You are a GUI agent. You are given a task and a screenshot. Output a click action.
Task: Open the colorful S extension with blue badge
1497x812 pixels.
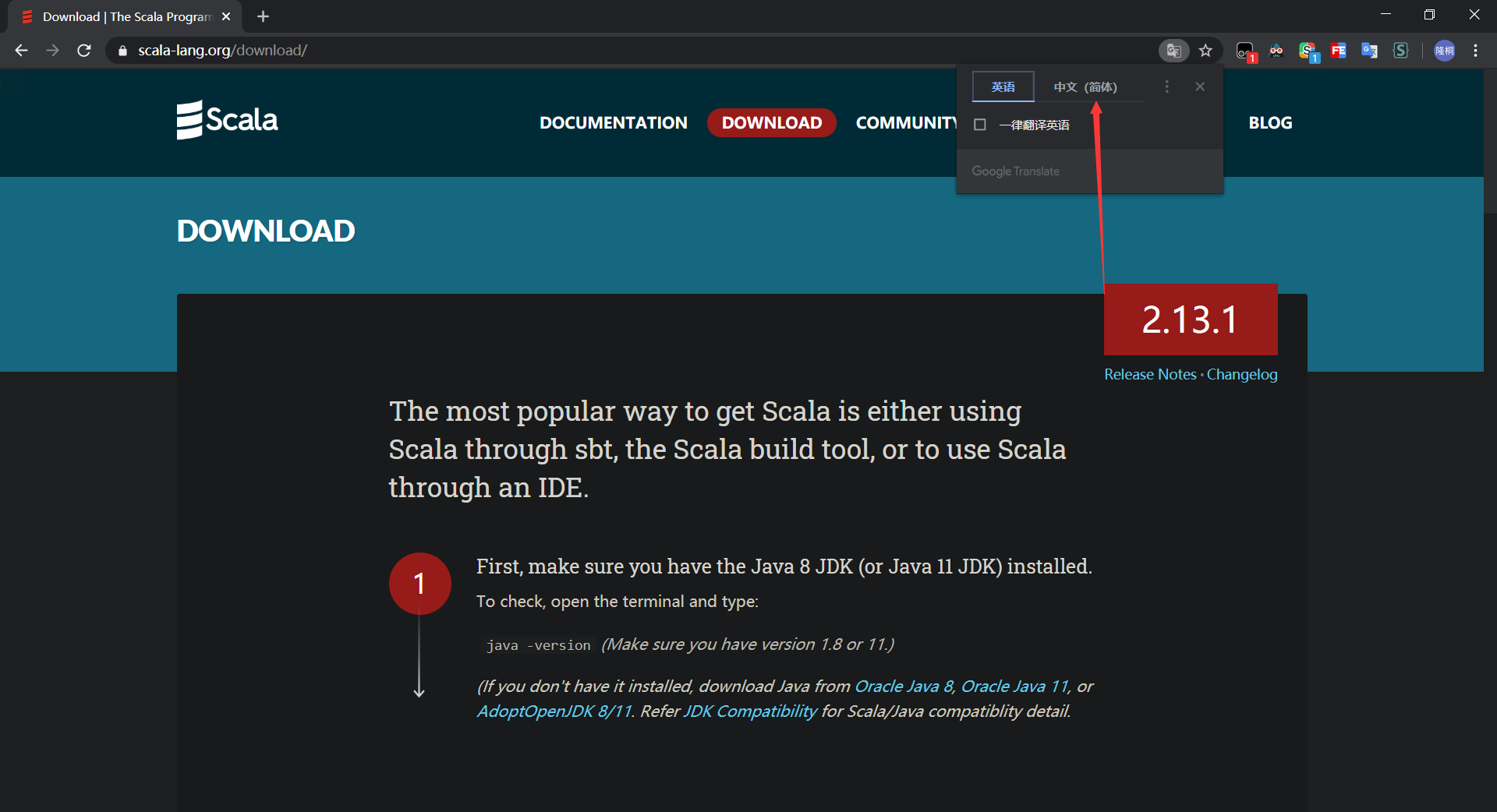point(1308,51)
